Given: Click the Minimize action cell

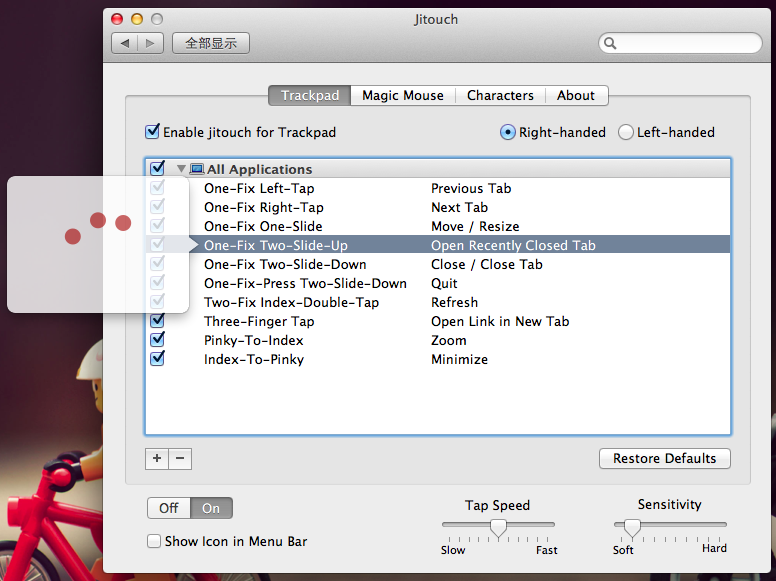Looking at the screenshot, I should pyautogui.click(x=459, y=359).
